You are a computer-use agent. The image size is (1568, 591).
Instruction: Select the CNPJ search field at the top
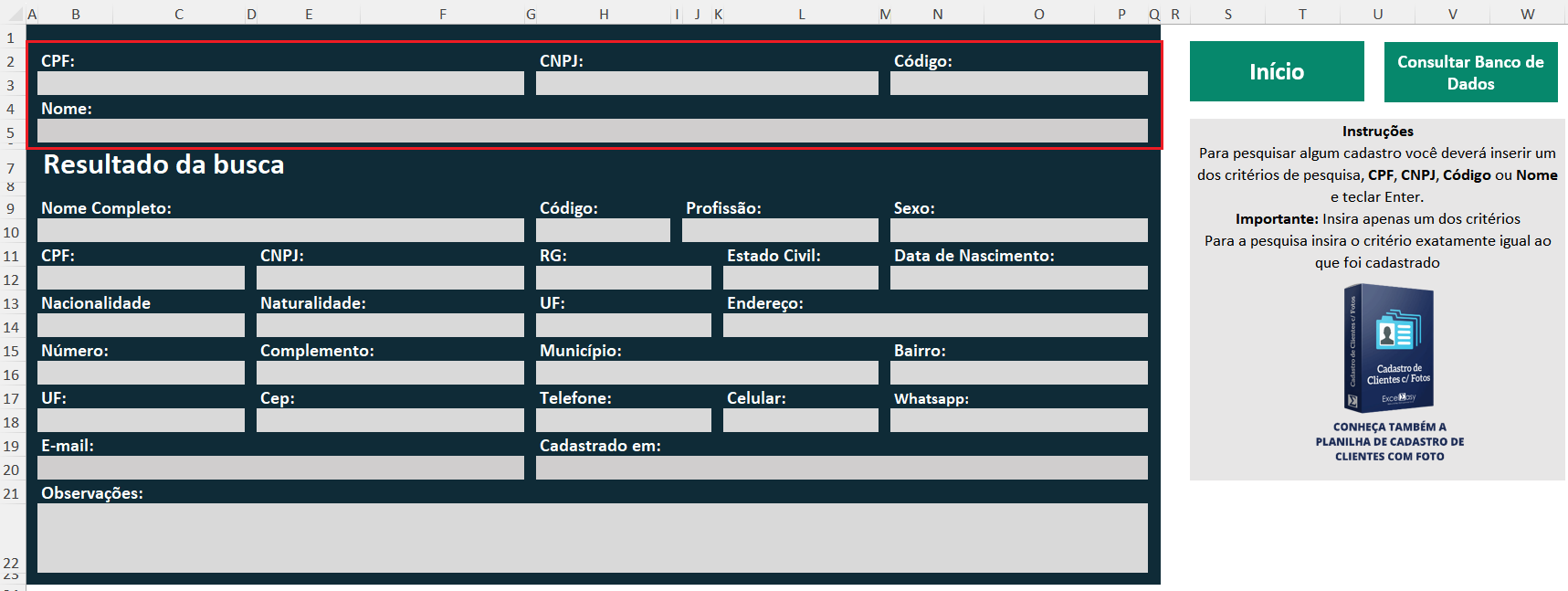click(x=706, y=84)
